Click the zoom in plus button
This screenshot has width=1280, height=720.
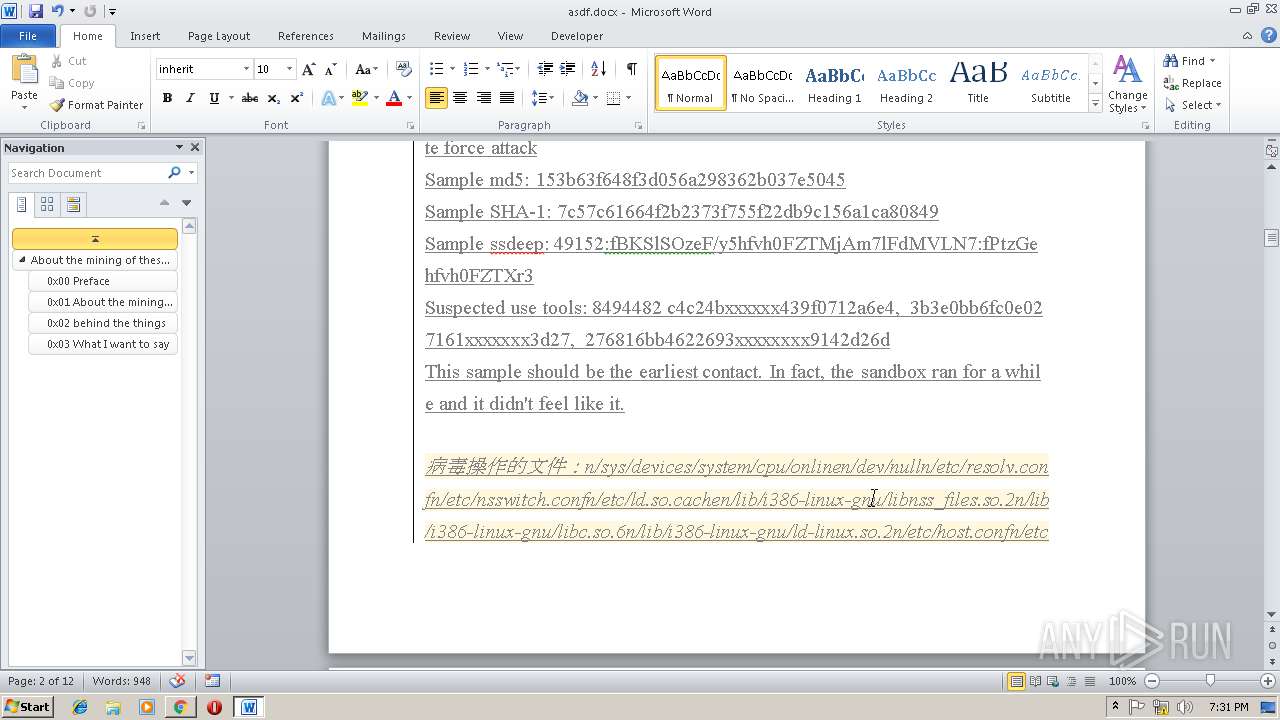[x=1268, y=681]
